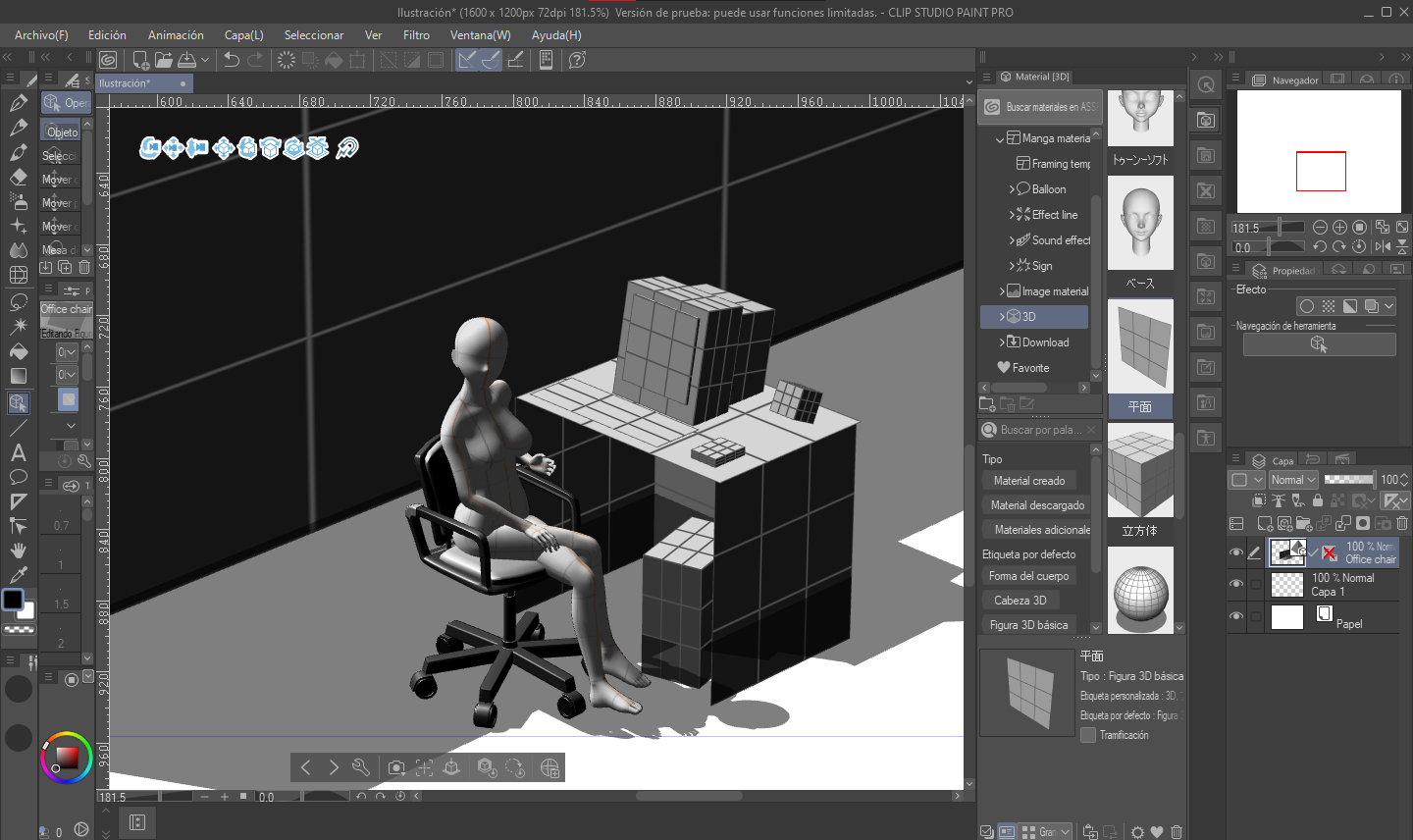The width and height of the screenshot is (1413, 840).
Task: Select the Eyedropper tool in left toolbar
Action: pyautogui.click(x=18, y=575)
